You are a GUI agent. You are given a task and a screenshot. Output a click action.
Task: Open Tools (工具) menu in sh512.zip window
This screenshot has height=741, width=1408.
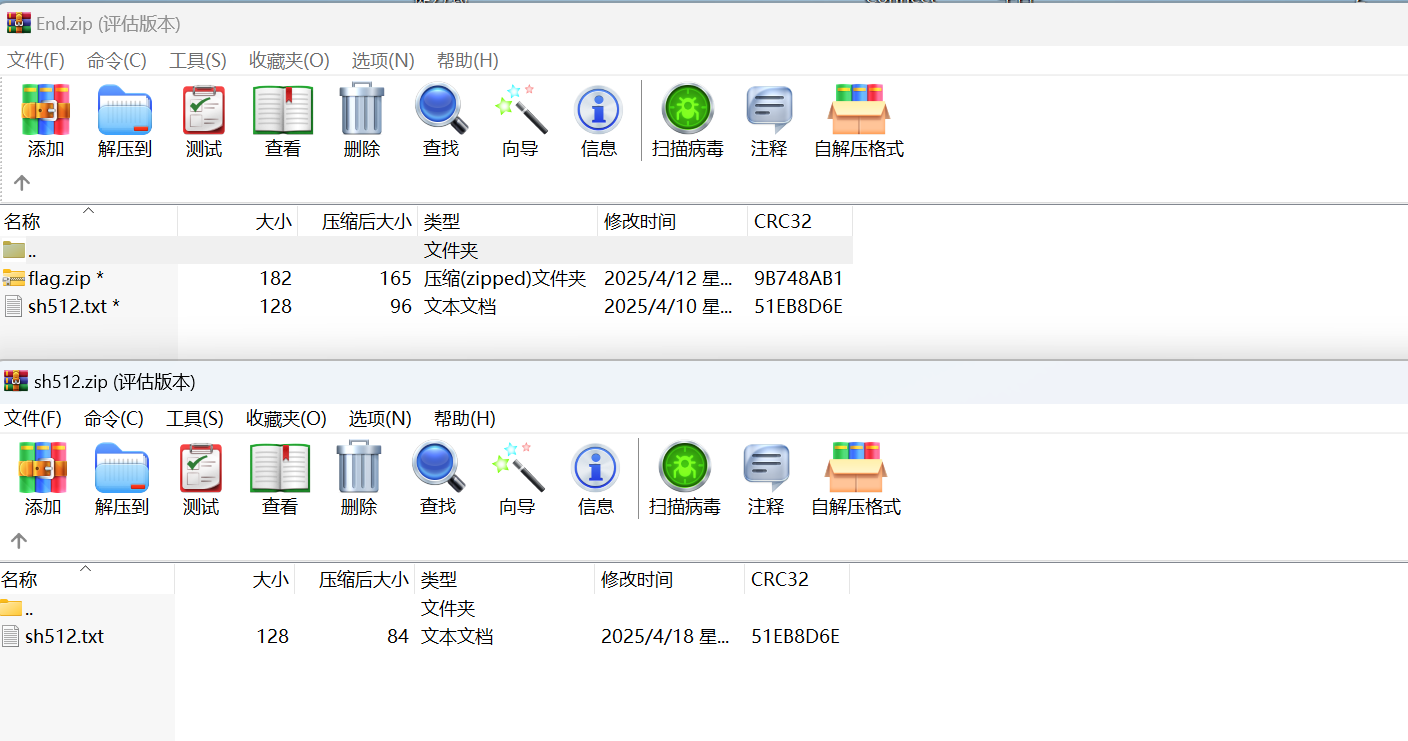click(195, 419)
